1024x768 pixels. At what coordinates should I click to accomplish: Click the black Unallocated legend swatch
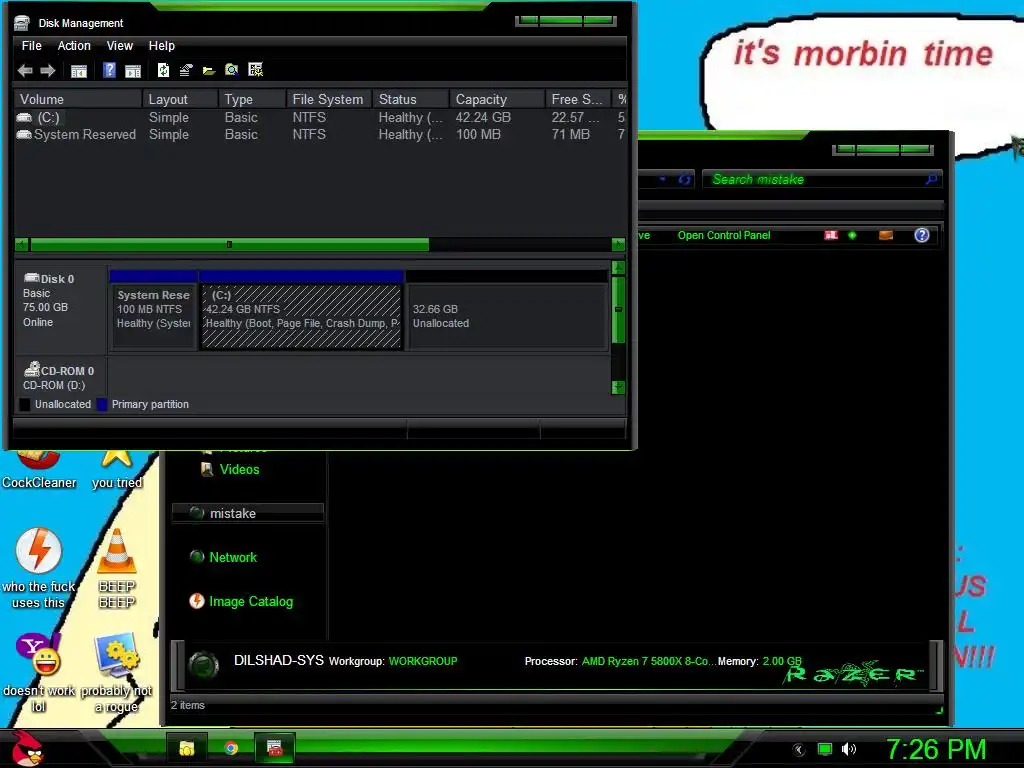(x=25, y=405)
